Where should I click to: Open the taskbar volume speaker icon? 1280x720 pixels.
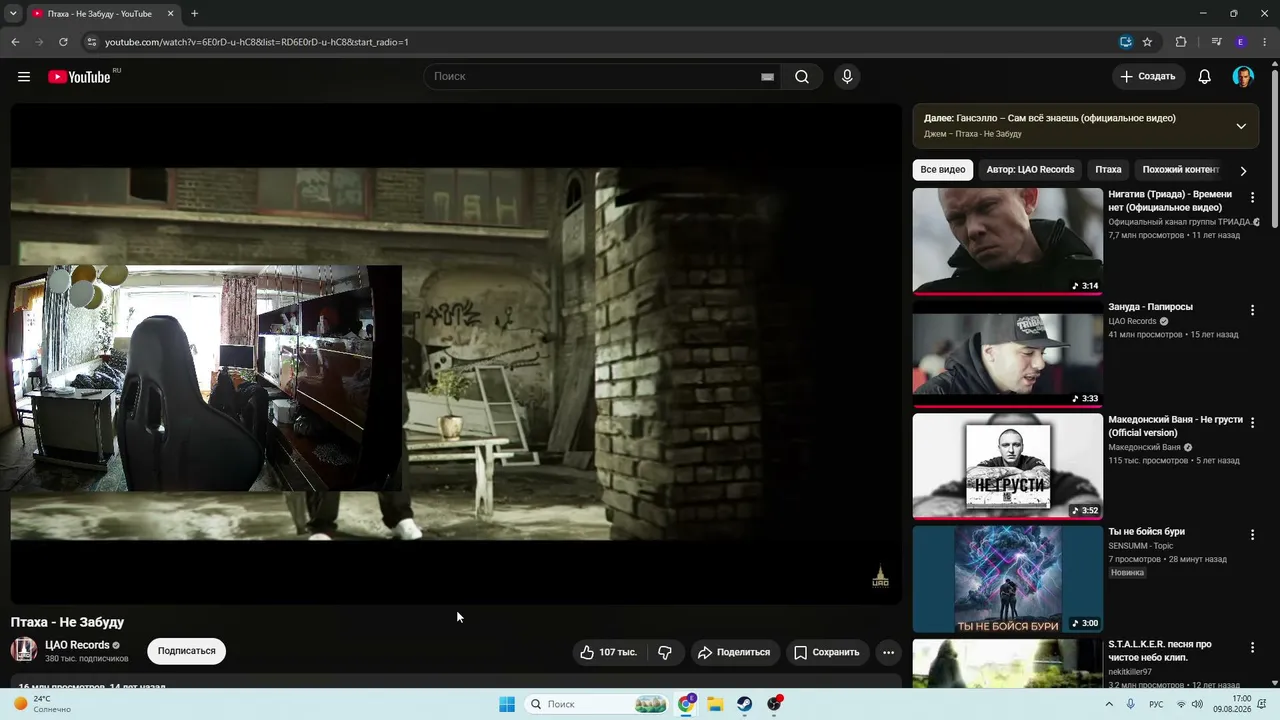(1197, 704)
